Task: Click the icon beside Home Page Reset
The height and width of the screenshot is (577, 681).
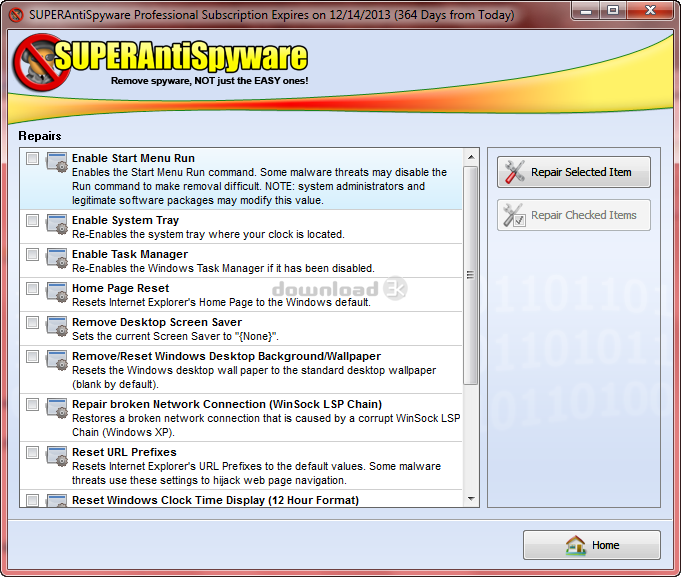Action: [x=57, y=292]
